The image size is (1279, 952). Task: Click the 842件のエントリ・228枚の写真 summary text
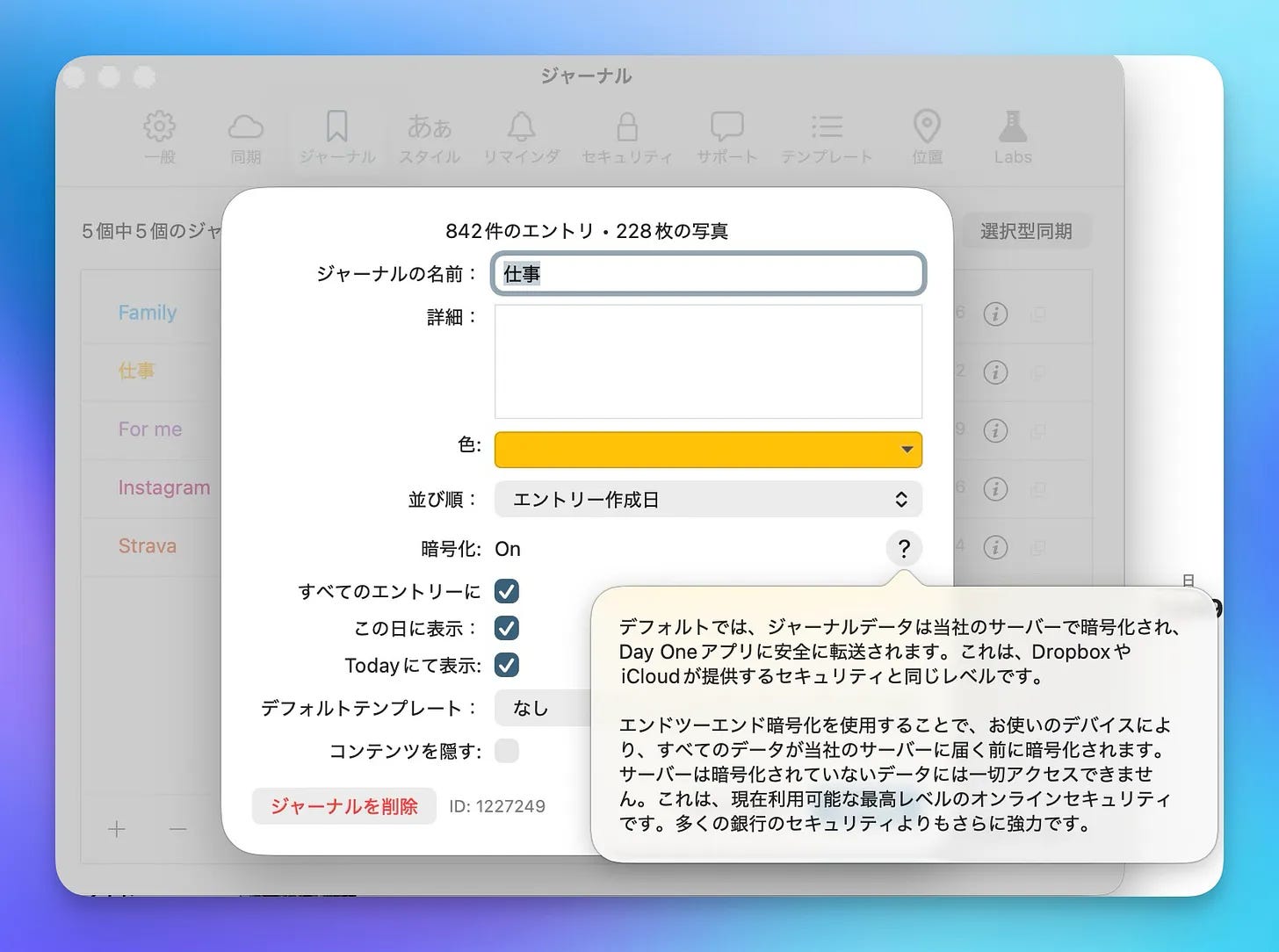point(587,231)
